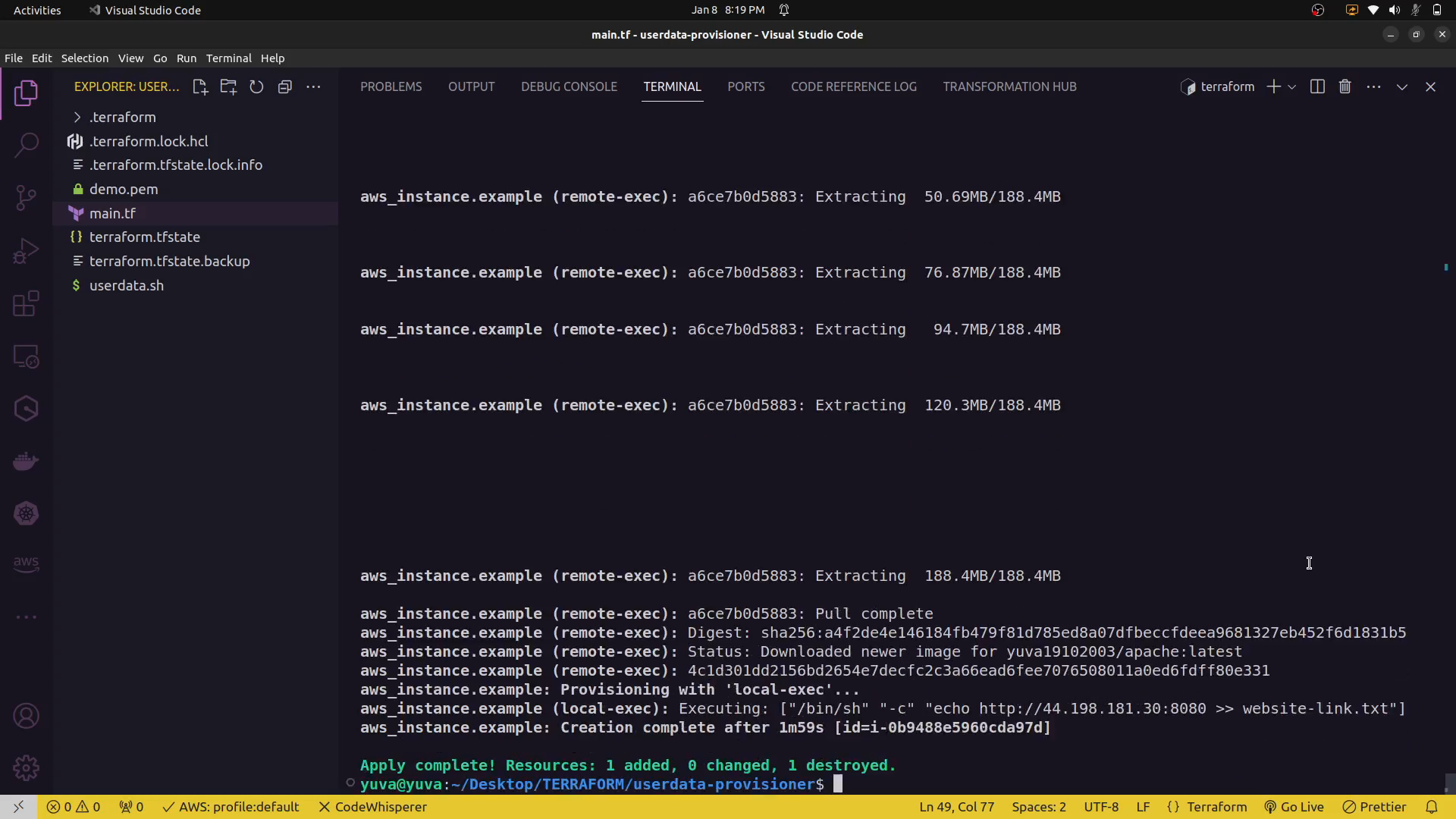Open the Docker sidebar icon
This screenshot has width=1456, height=819.
point(27,461)
